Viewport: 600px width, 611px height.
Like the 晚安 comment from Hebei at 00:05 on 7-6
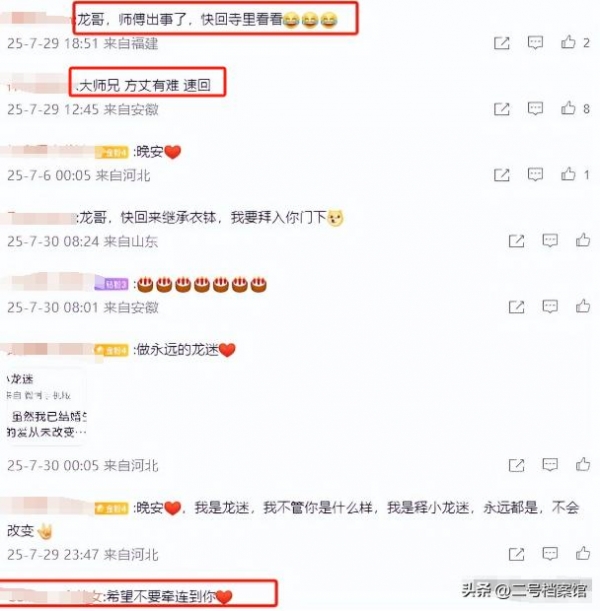(x=568, y=174)
